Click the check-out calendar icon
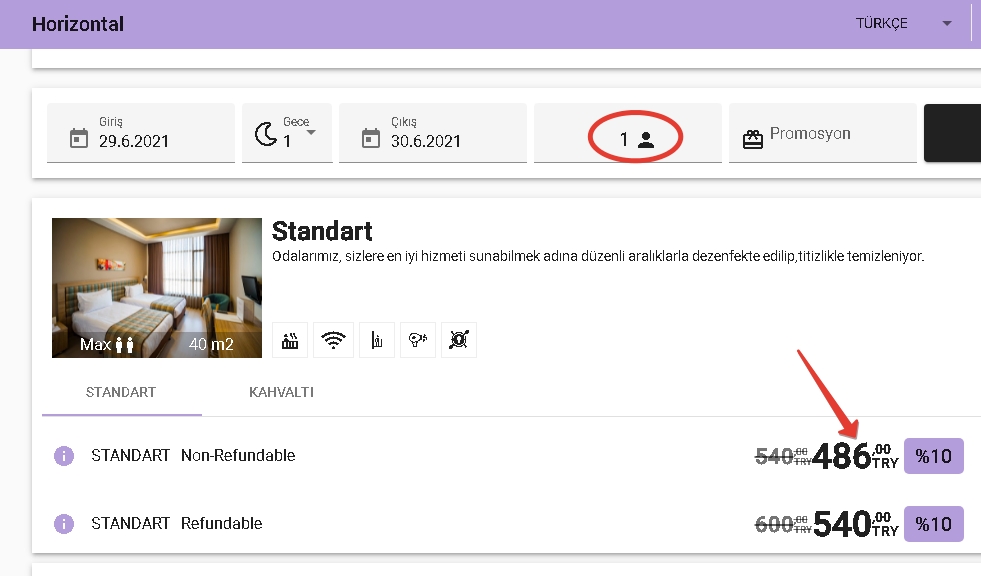Viewport: 981px width, 576px height. (370, 138)
